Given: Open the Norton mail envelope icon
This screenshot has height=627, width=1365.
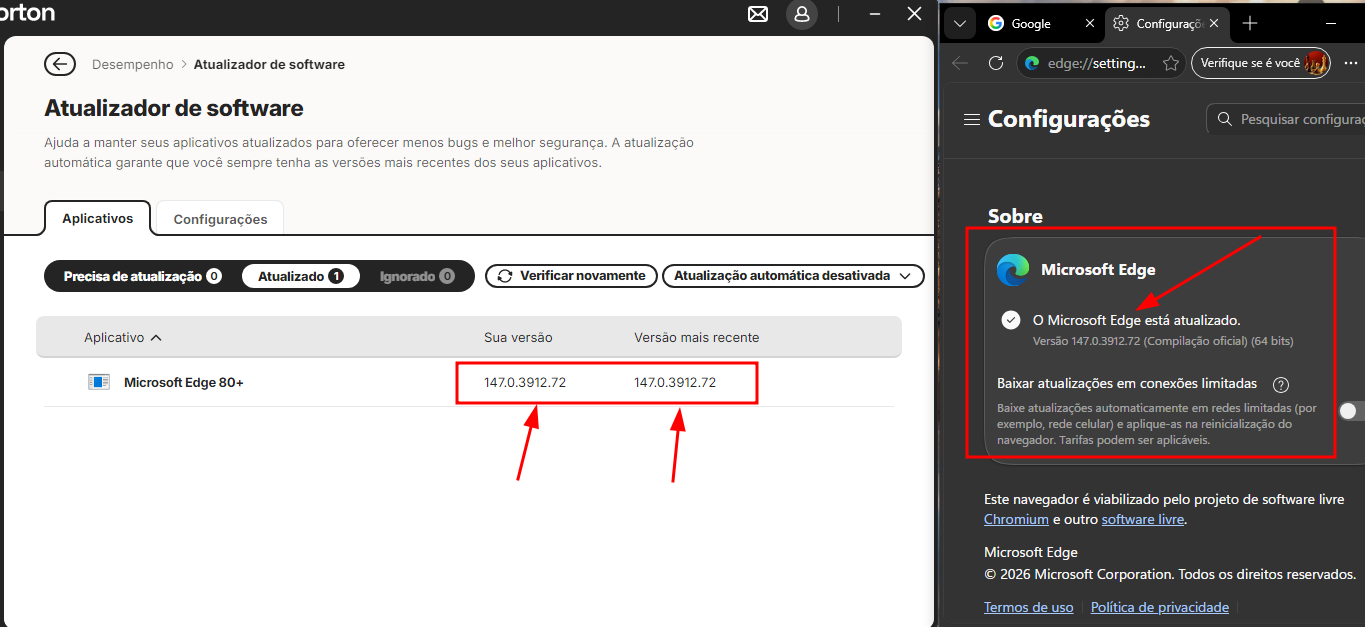Looking at the screenshot, I should click(759, 14).
